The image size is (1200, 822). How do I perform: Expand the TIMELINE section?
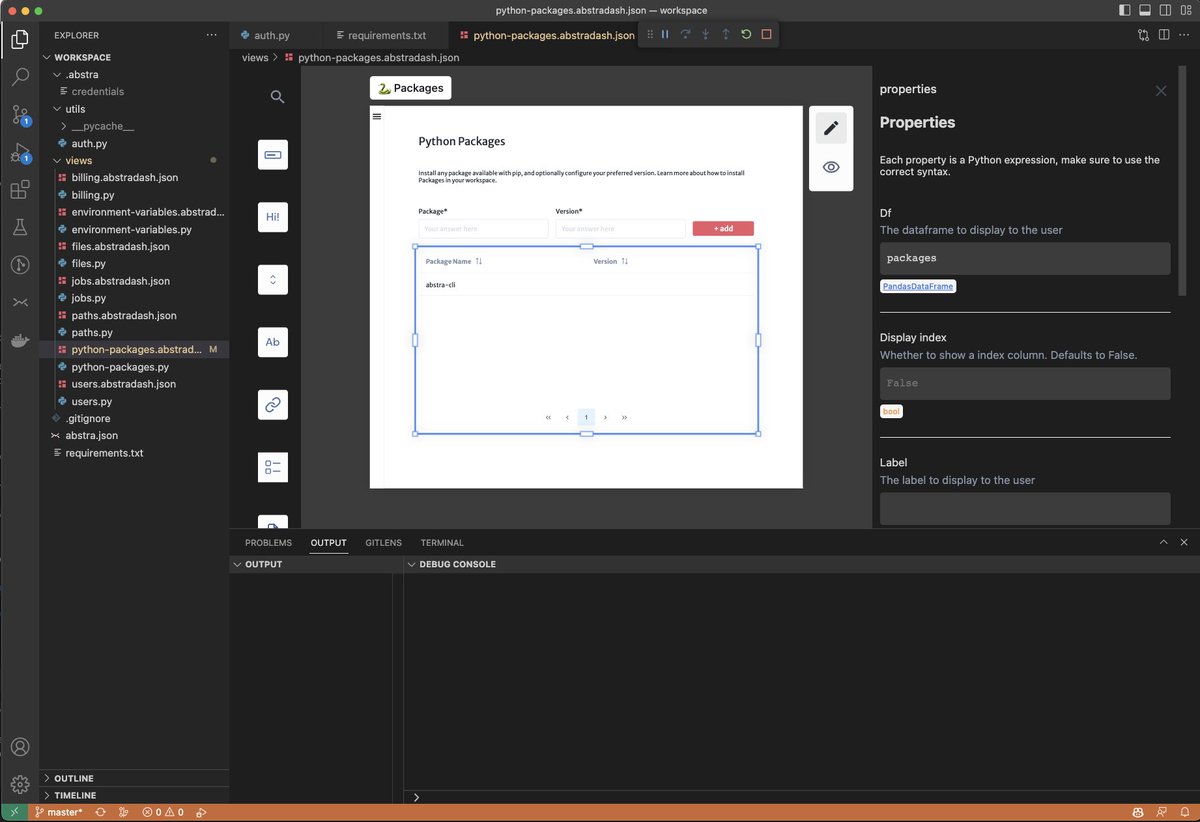point(134,795)
